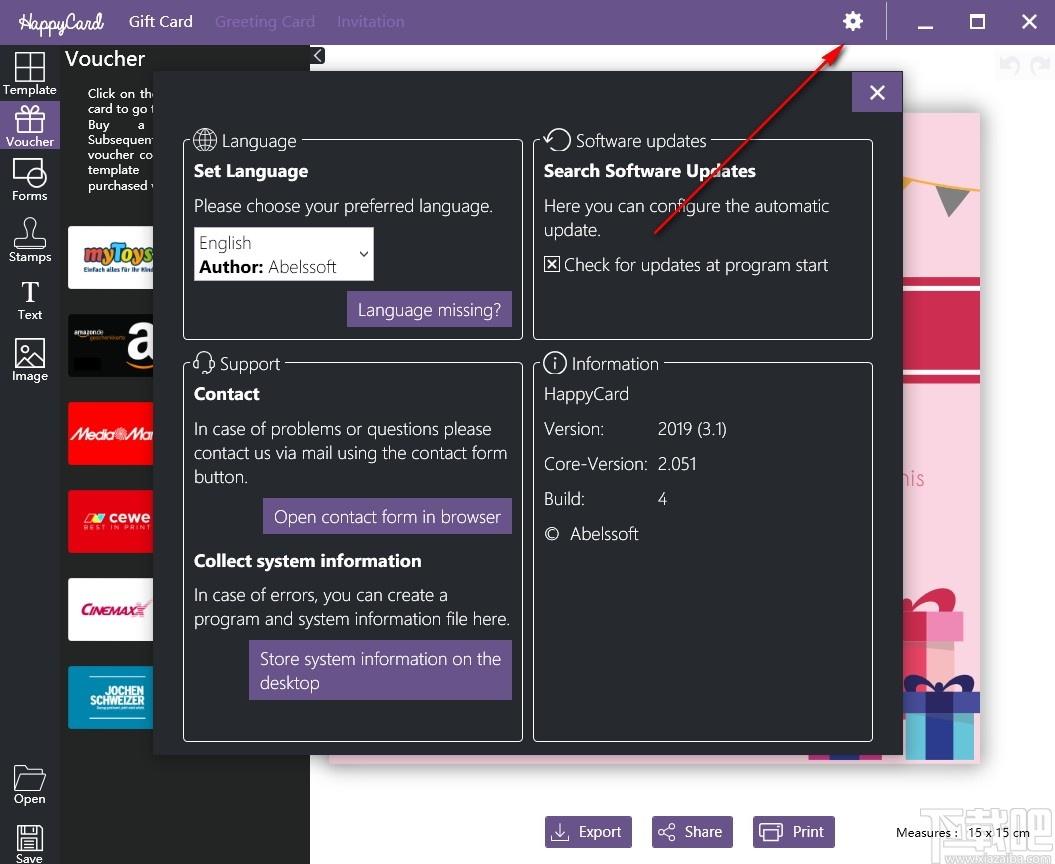Click the Voucher panel title

click(105, 59)
